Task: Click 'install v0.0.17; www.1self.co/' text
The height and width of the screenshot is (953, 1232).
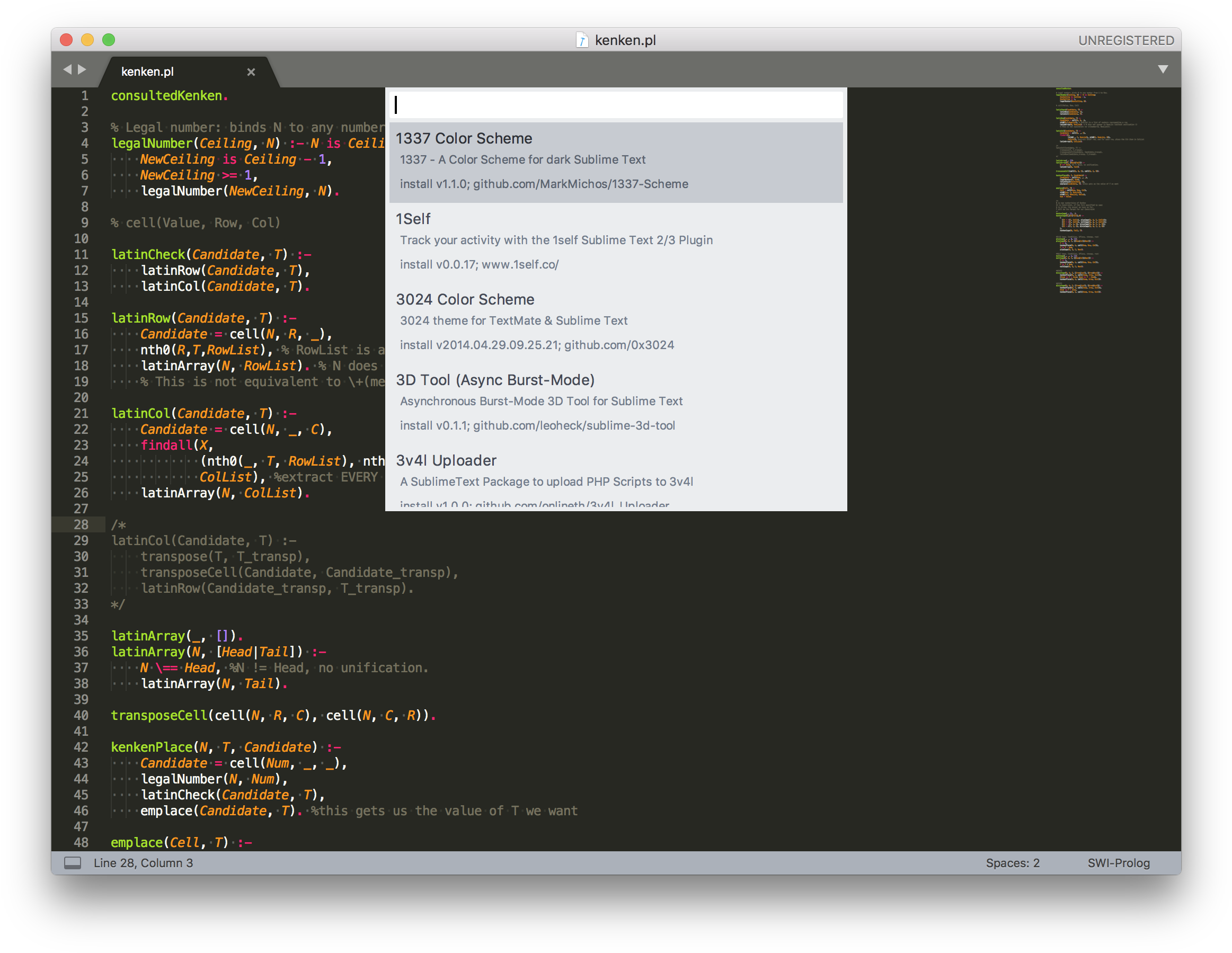Action: point(479,264)
